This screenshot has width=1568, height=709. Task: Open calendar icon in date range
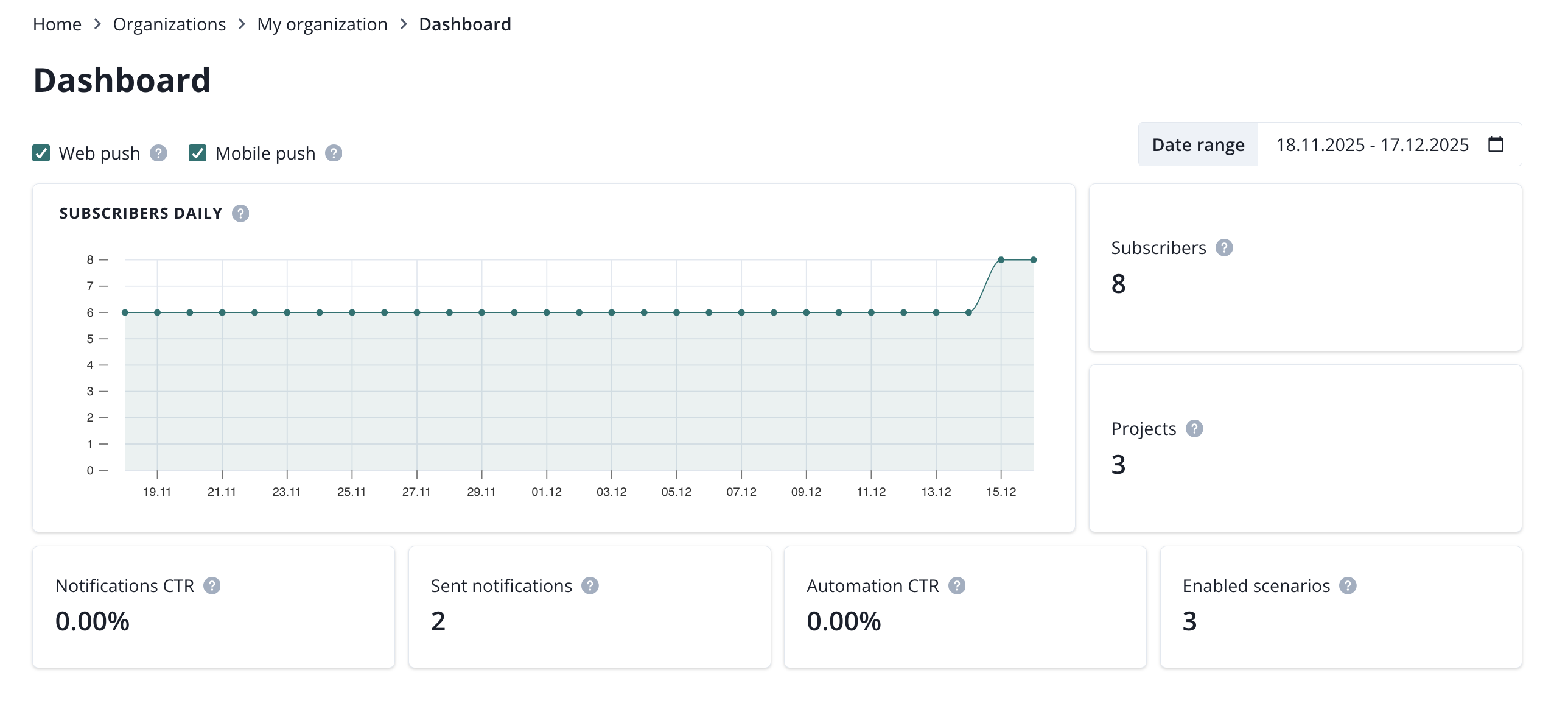(1496, 144)
